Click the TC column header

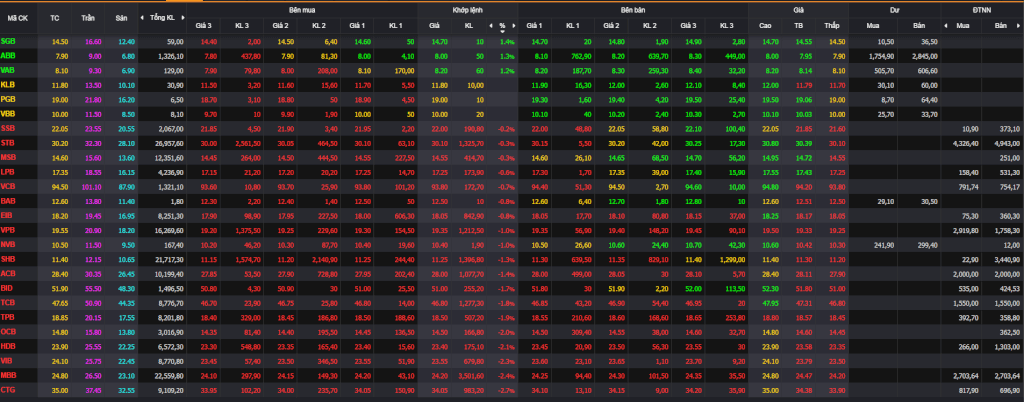point(55,18)
